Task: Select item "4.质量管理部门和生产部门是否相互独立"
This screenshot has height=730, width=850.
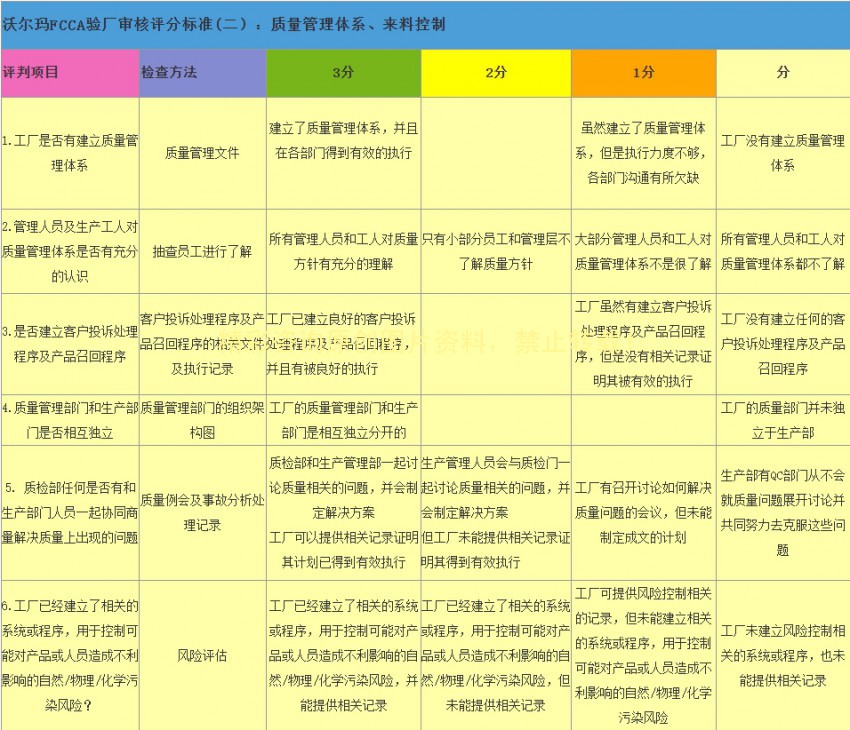Action: 70,421
